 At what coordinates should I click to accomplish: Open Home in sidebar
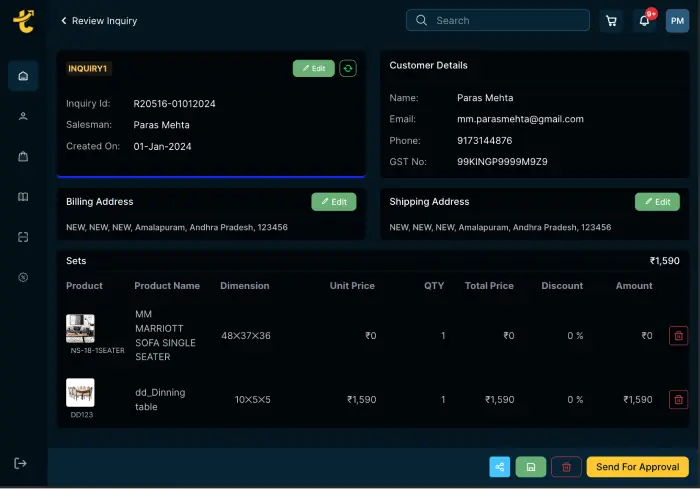(23, 76)
